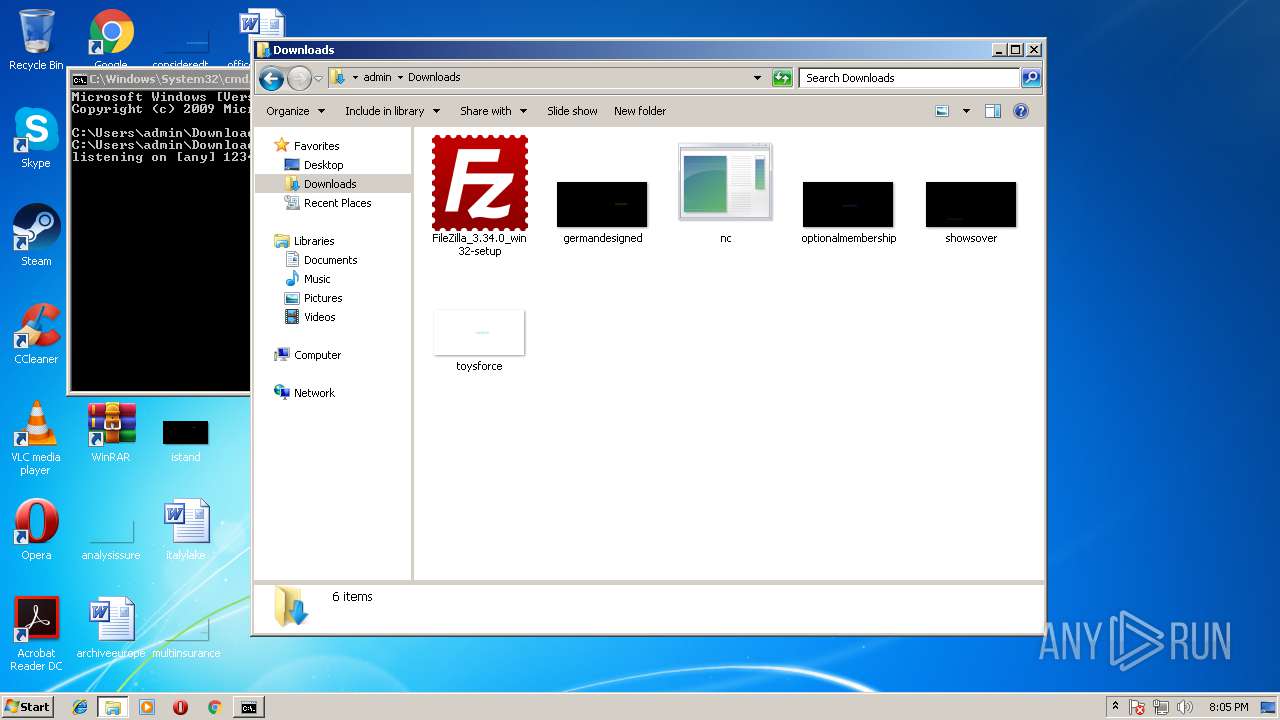Click the New folder button
Image resolution: width=1280 pixels, height=720 pixels.
pos(640,111)
